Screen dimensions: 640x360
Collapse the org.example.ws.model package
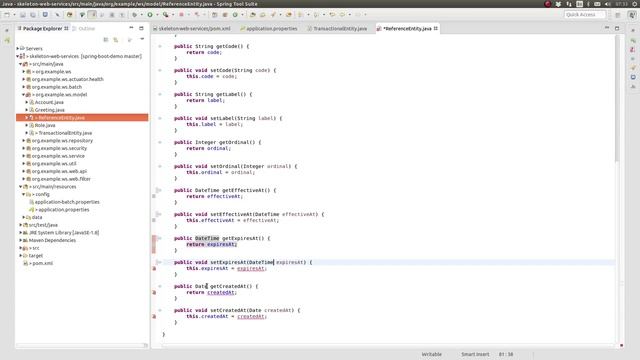point(24,95)
